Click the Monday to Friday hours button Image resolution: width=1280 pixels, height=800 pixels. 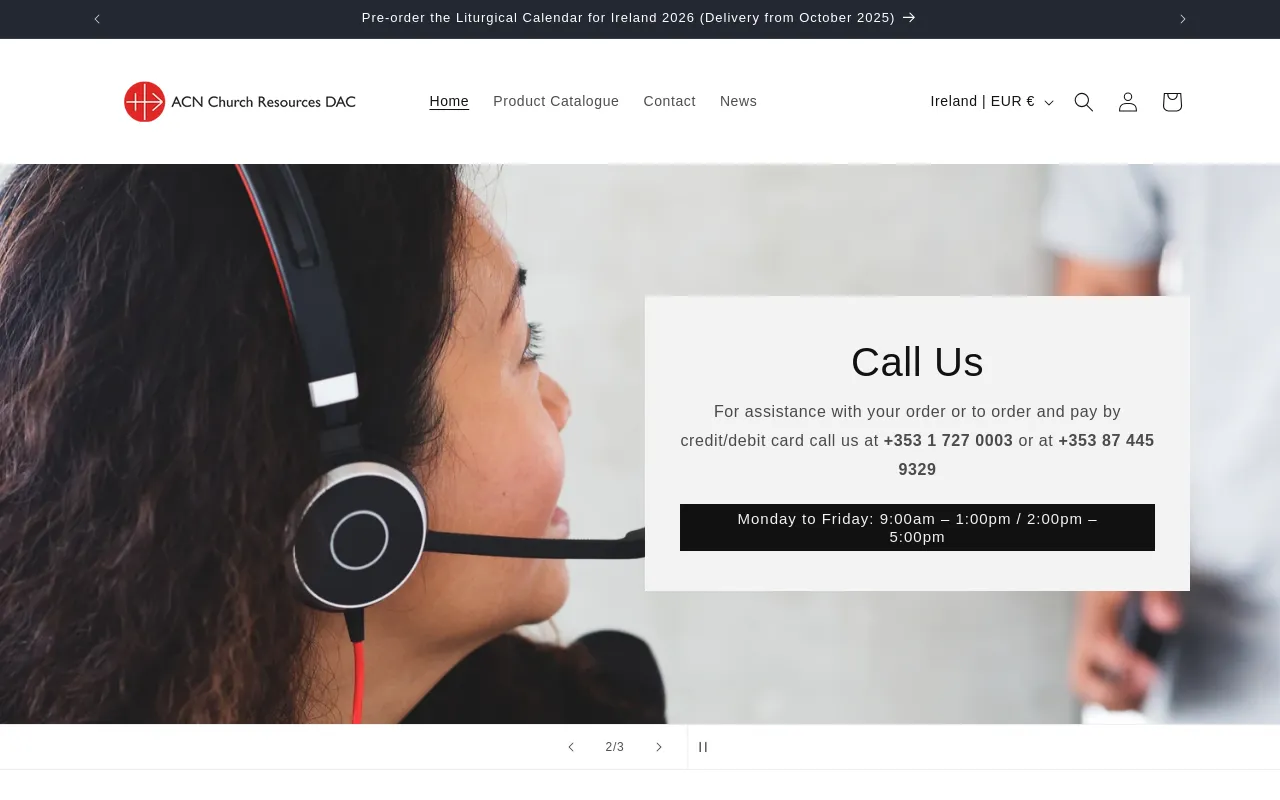917,527
